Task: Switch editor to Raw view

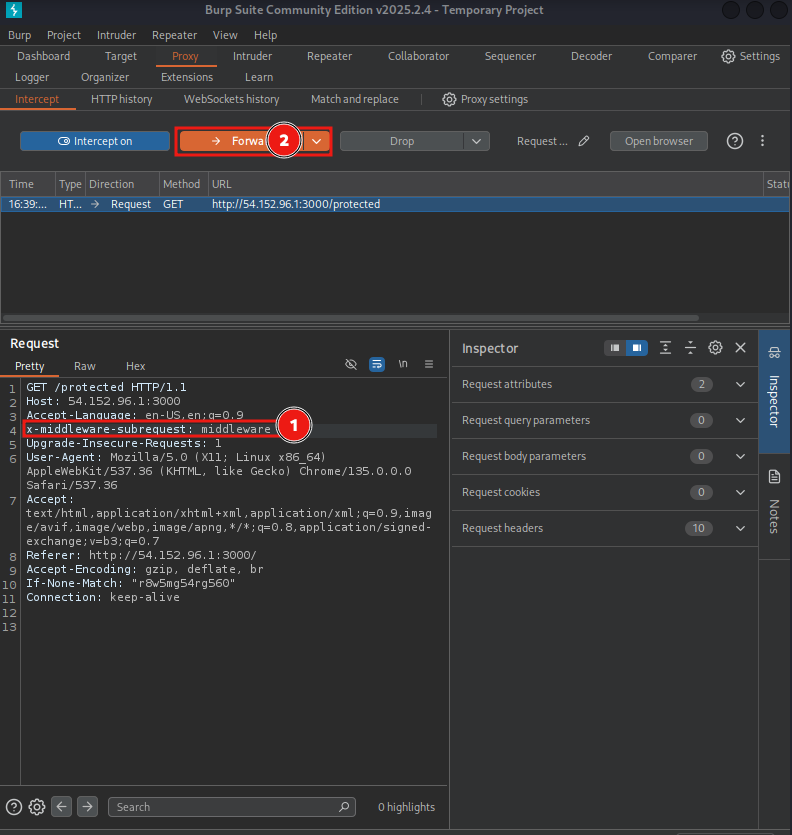Action: tap(85, 366)
